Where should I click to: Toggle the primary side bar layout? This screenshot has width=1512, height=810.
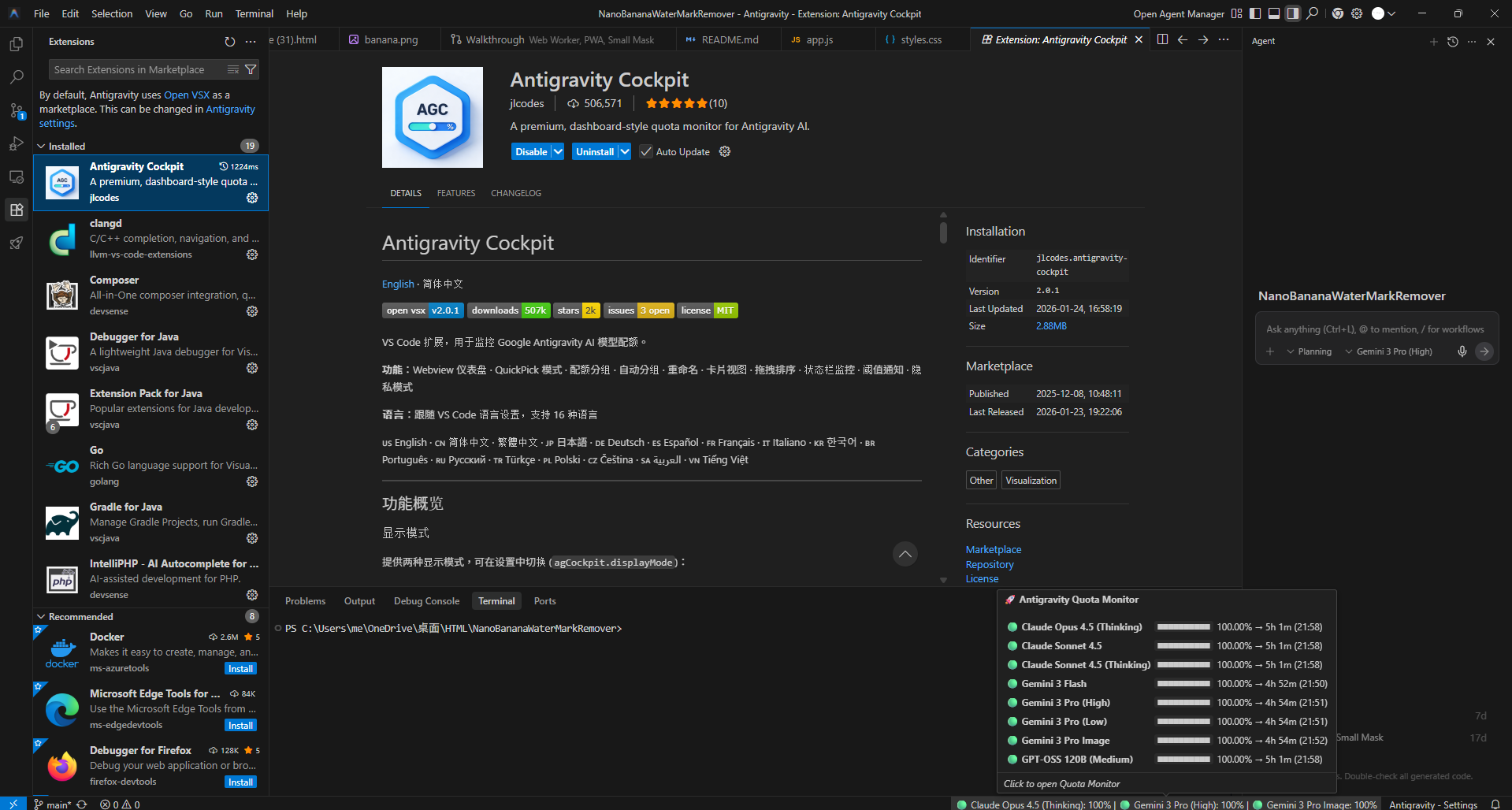point(1255,13)
